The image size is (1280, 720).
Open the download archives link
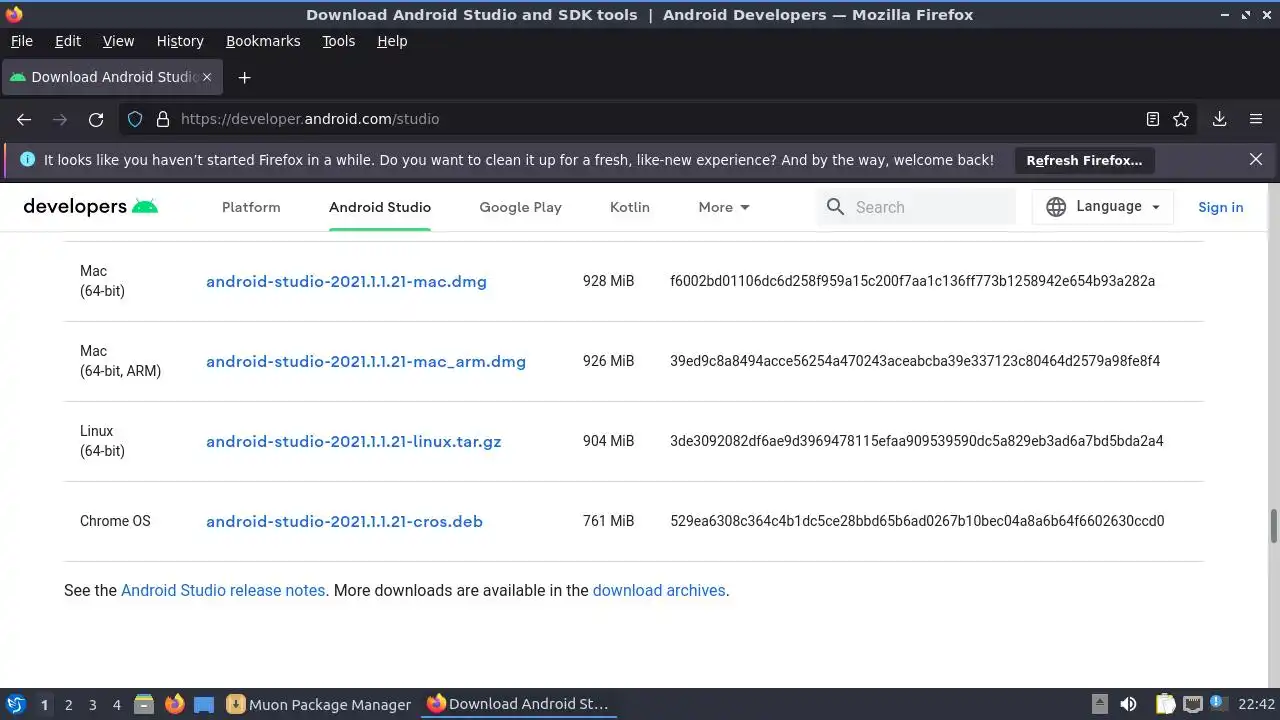coord(659,590)
